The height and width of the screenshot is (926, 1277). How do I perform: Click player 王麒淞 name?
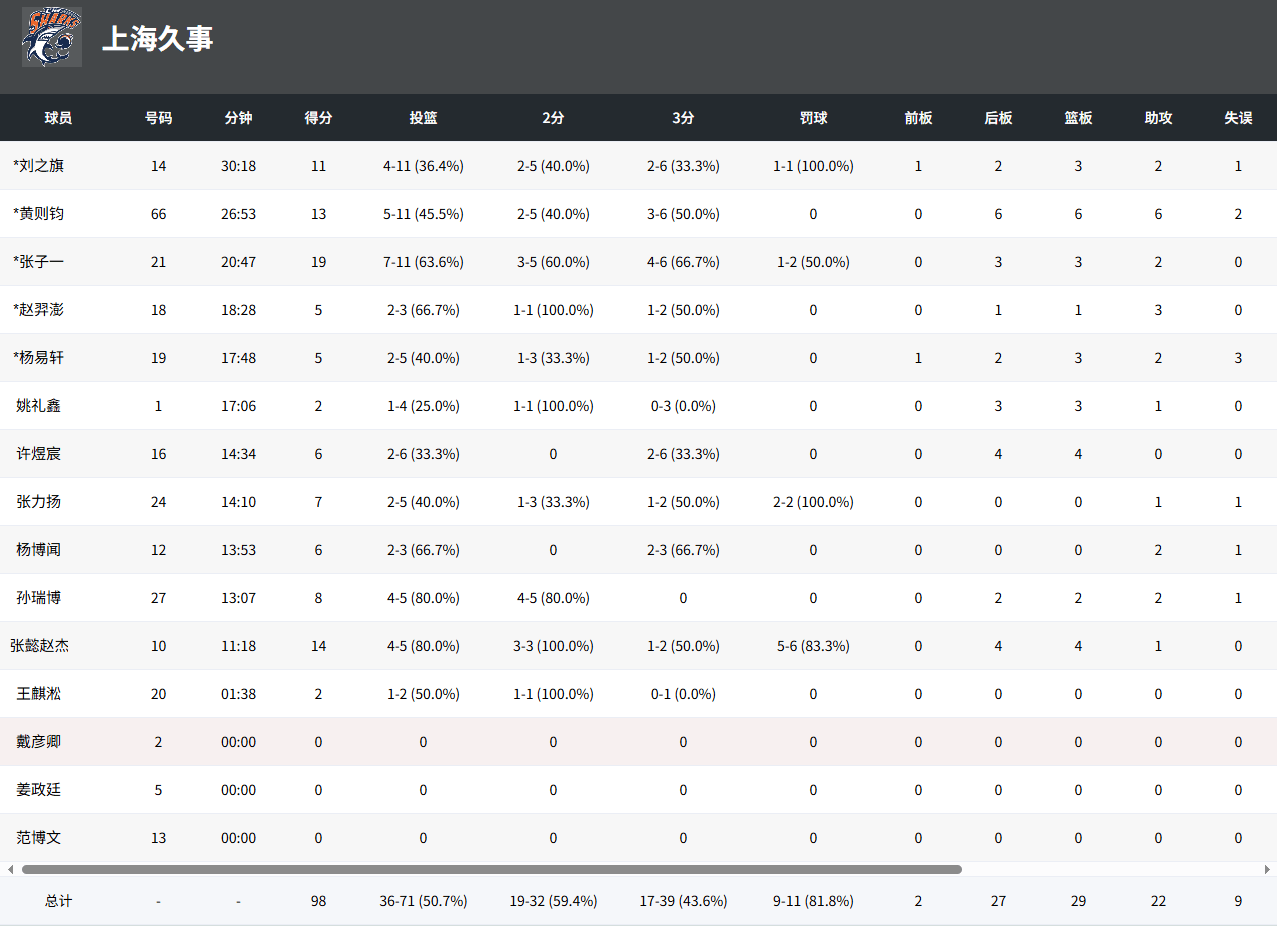pyautogui.click(x=38, y=694)
